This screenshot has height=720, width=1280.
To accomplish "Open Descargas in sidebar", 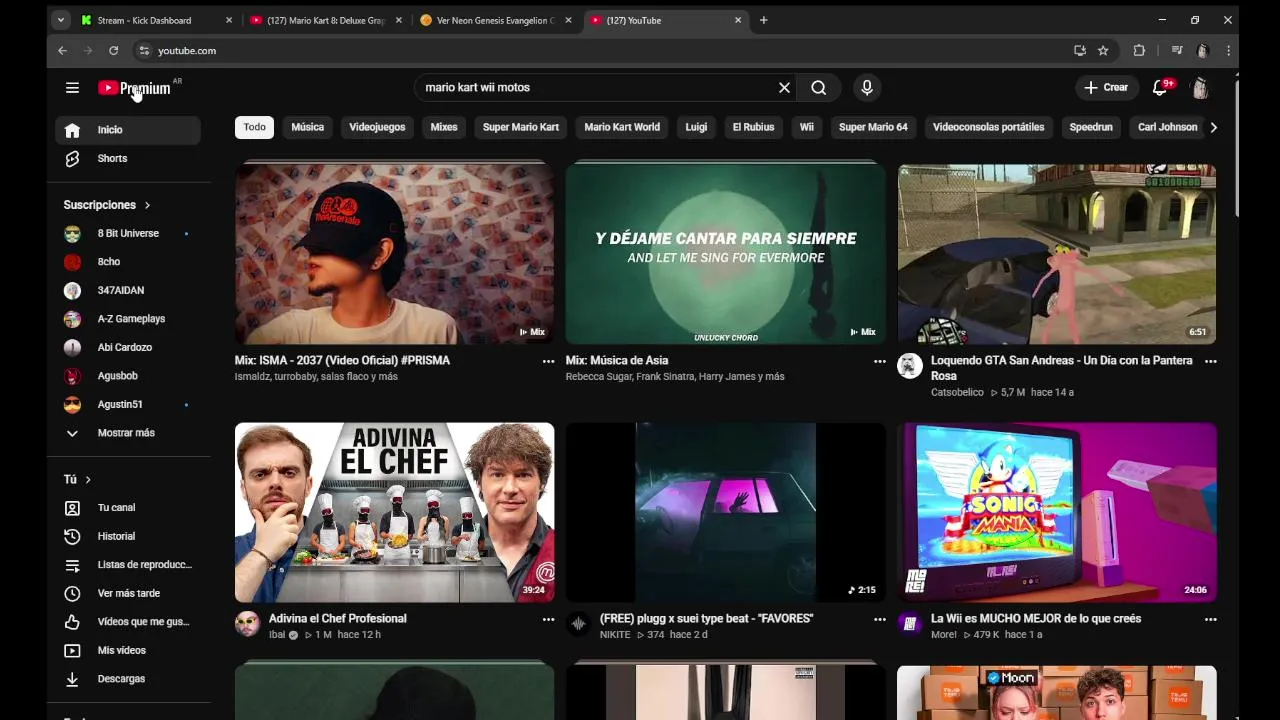I will (128, 679).
